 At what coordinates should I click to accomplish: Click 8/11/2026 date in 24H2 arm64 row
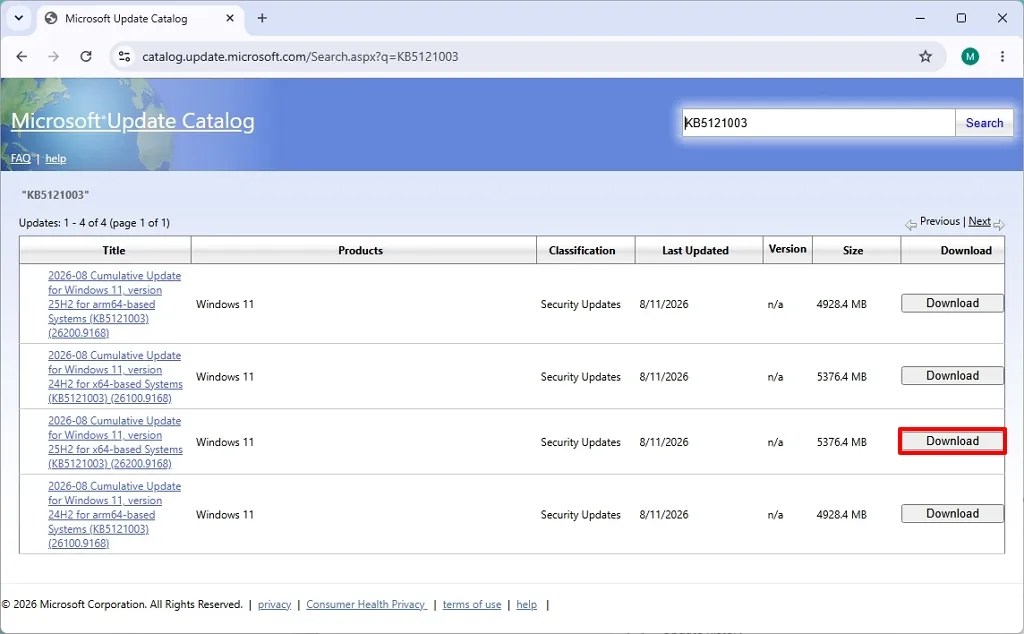click(x=664, y=515)
